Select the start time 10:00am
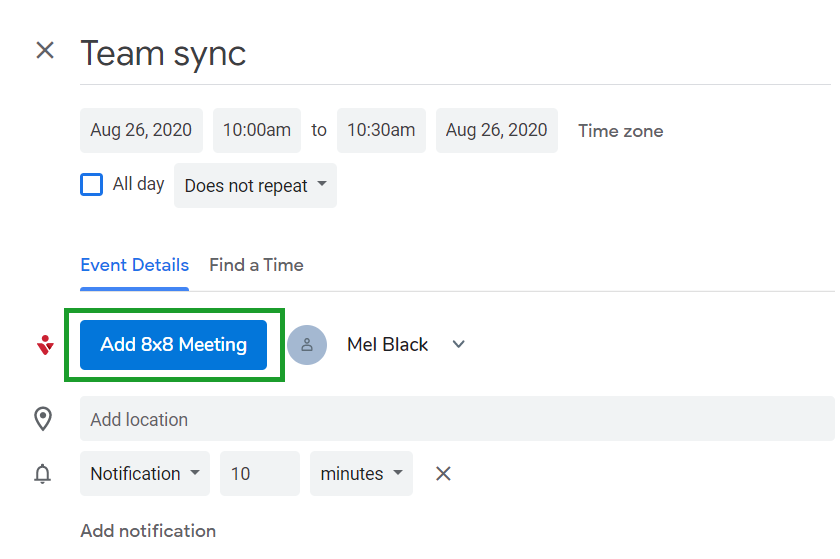This screenshot has width=840, height=559. 257,130
